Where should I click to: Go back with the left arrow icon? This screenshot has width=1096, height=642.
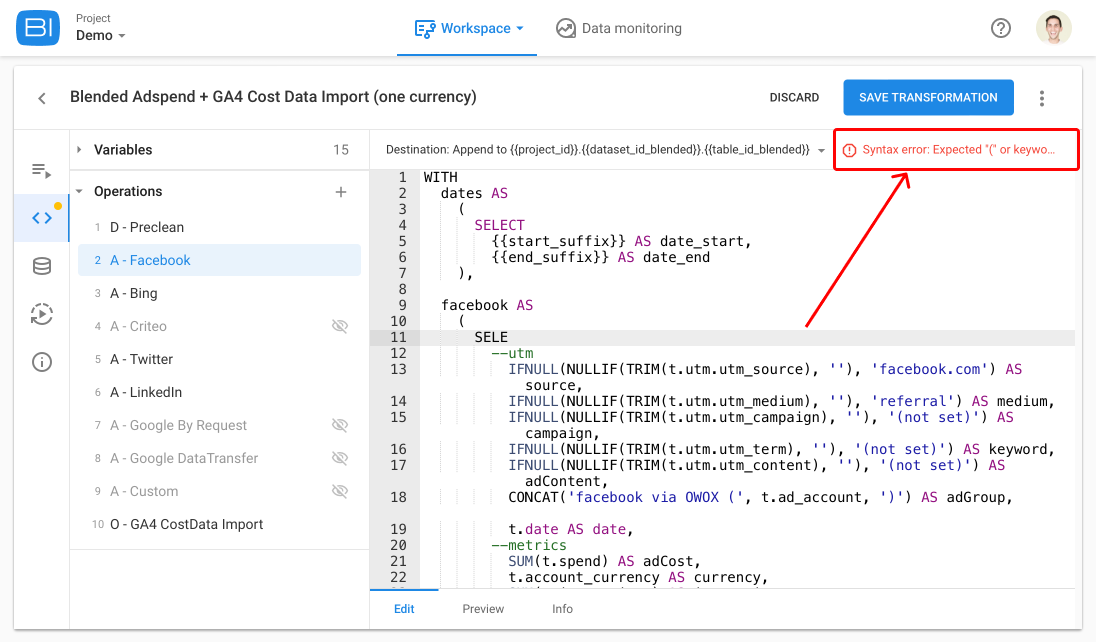(42, 98)
